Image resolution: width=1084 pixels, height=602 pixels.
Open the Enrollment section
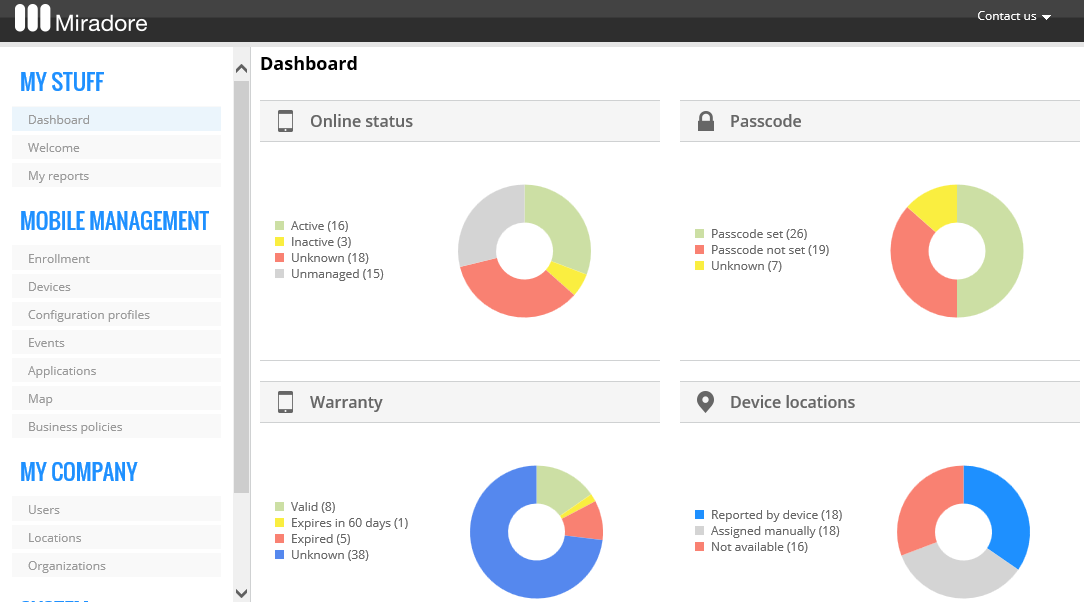(59, 259)
